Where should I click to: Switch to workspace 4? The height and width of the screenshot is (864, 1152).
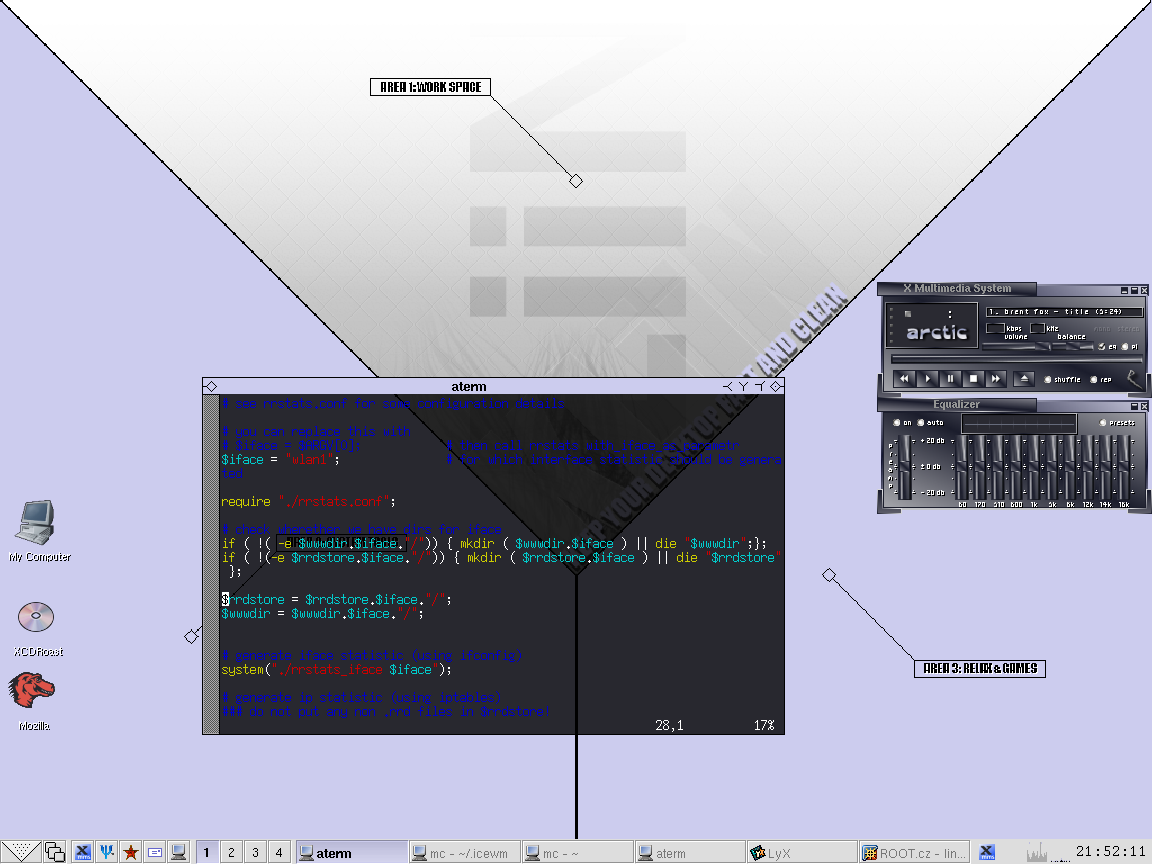click(279, 852)
